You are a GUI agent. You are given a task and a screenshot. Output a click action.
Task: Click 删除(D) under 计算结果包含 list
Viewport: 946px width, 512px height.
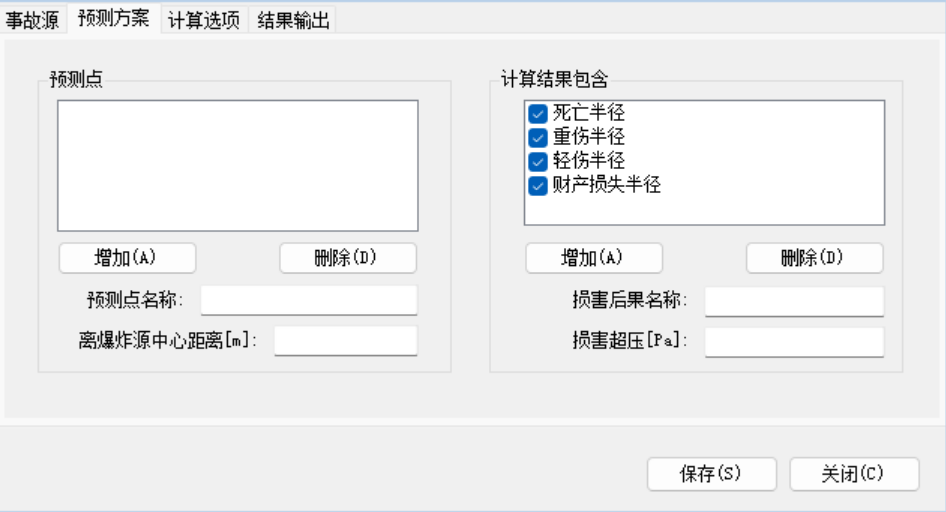[x=814, y=258]
